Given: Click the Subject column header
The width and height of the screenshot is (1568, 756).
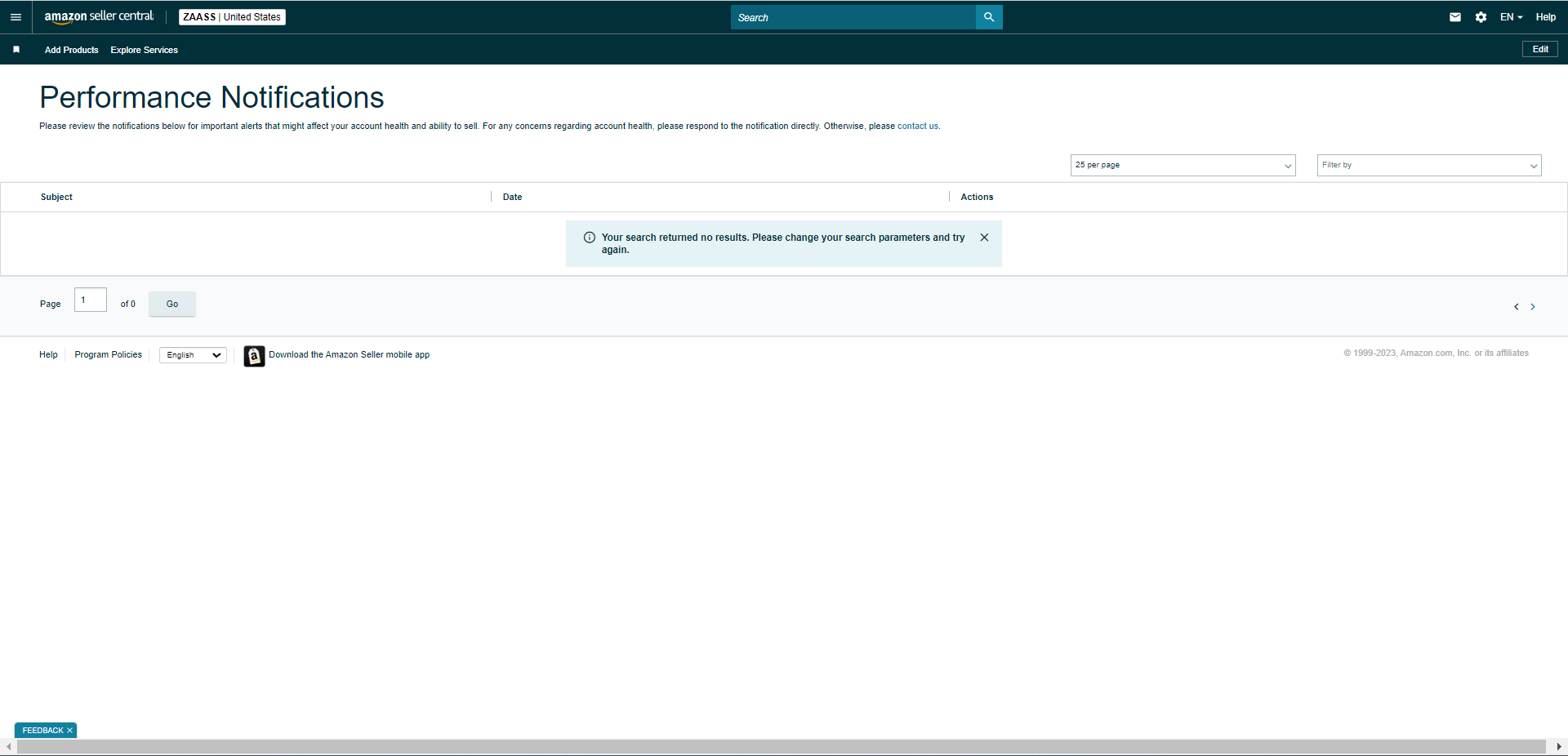Looking at the screenshot, I should click(56, 197).
